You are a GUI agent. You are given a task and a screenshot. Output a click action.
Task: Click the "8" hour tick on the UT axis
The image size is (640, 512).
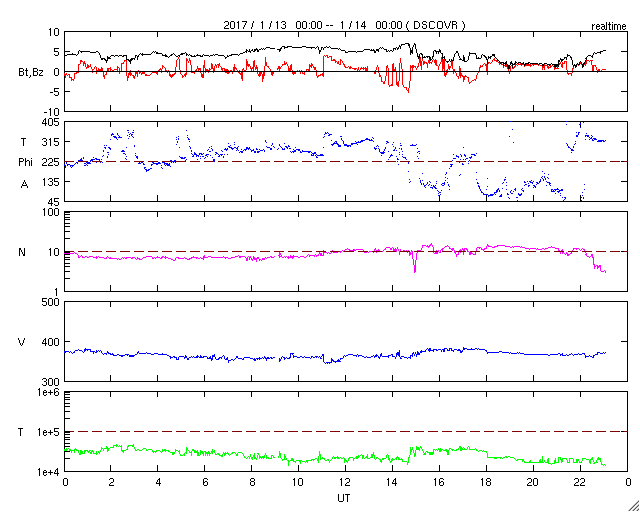[x=252, y=482]
